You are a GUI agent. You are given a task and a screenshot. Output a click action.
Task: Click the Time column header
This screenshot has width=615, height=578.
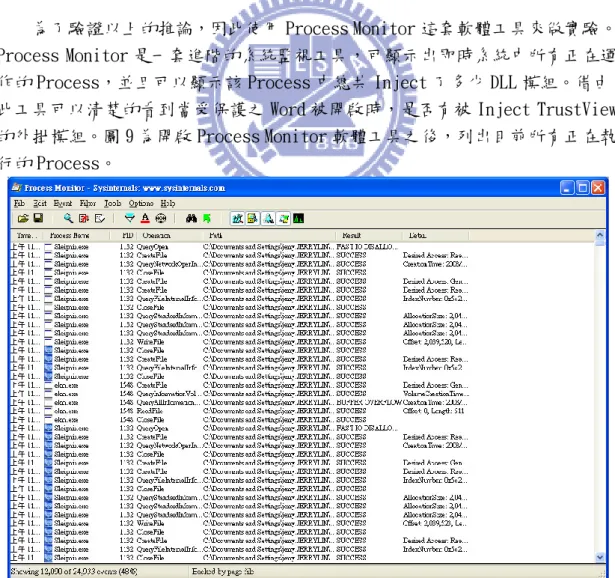click(x=27, y=235)
